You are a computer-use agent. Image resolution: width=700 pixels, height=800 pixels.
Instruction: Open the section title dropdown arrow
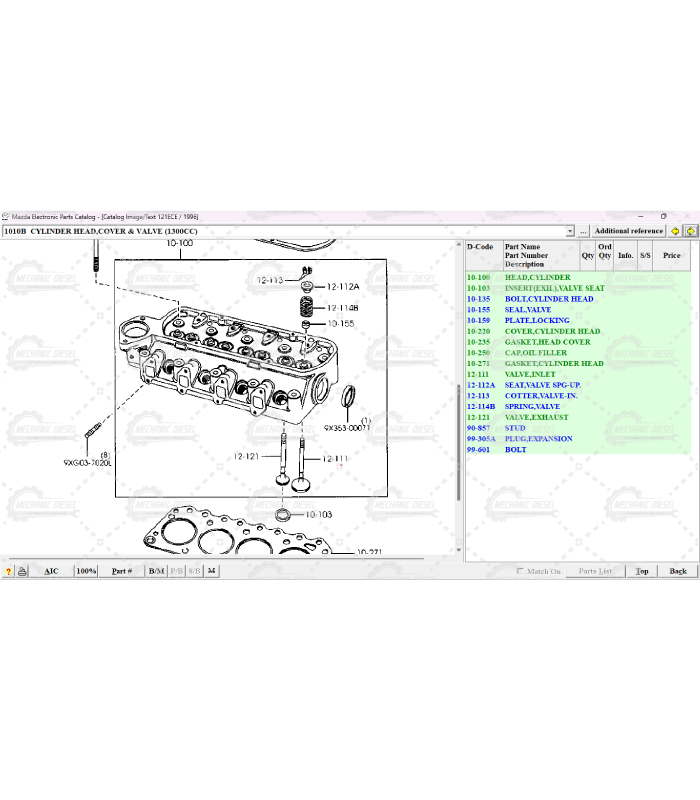570,231
